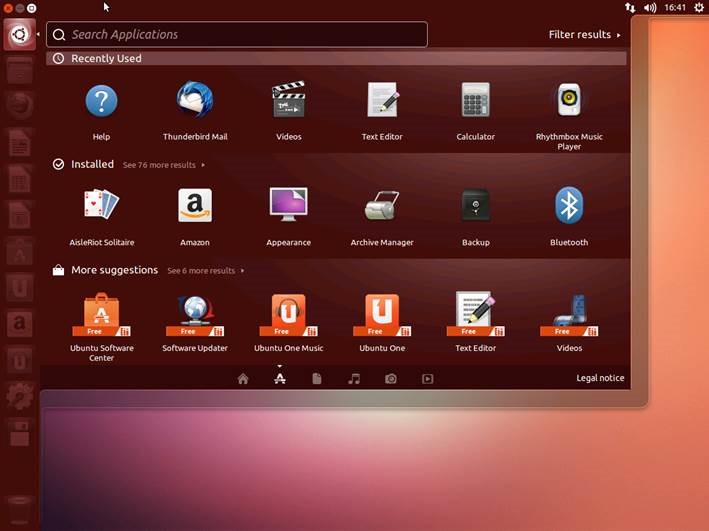Close the Dash with the window close button
Viewport: 709px width, 531px height.
point(8,8)
